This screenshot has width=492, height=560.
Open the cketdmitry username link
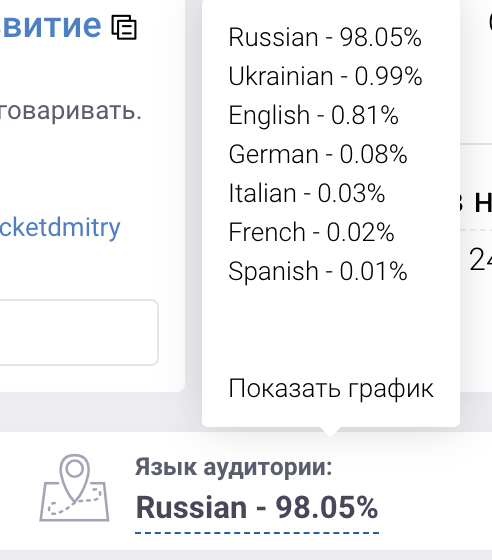point(60,228)
